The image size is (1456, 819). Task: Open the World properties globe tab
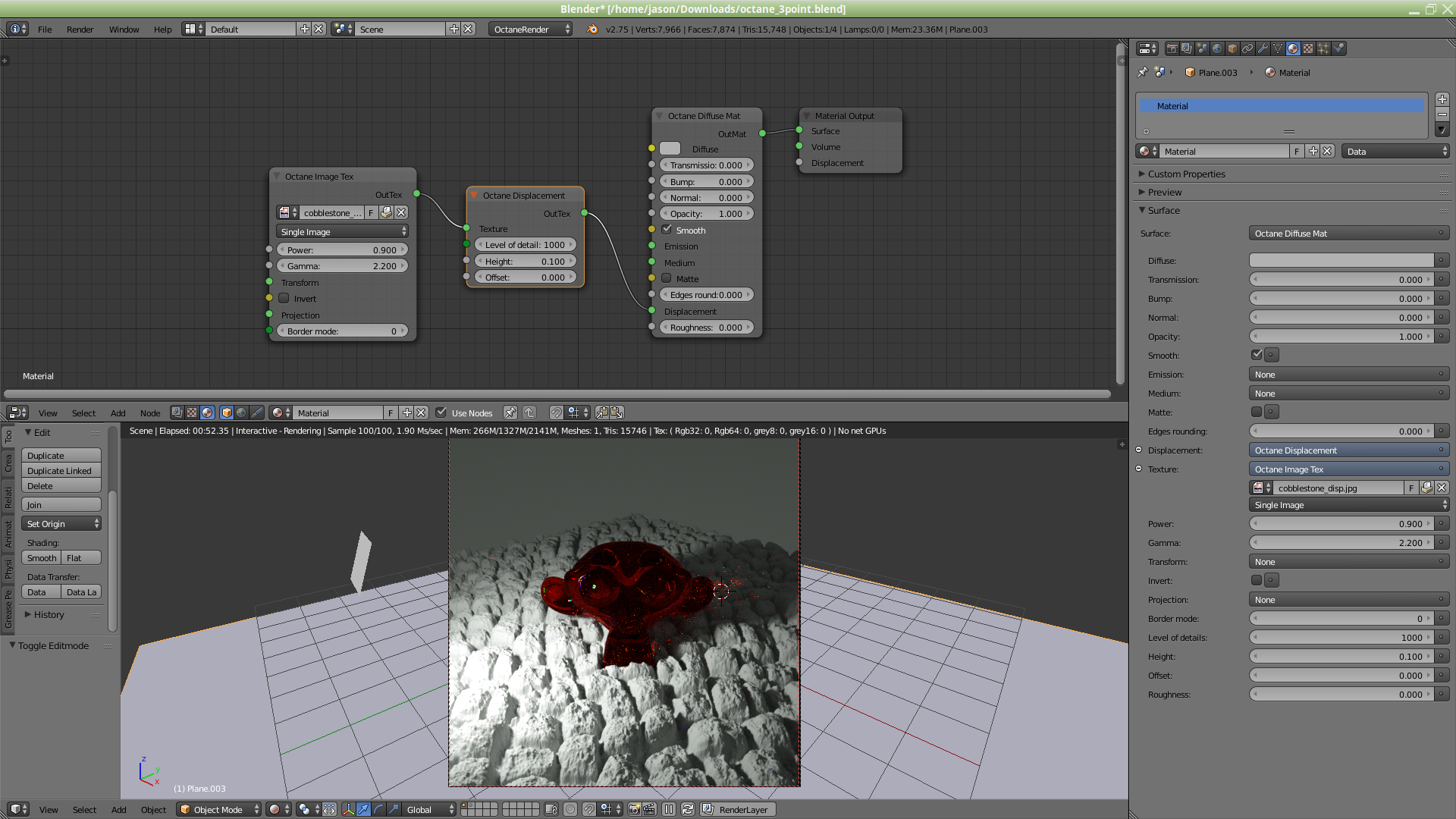1217,49
